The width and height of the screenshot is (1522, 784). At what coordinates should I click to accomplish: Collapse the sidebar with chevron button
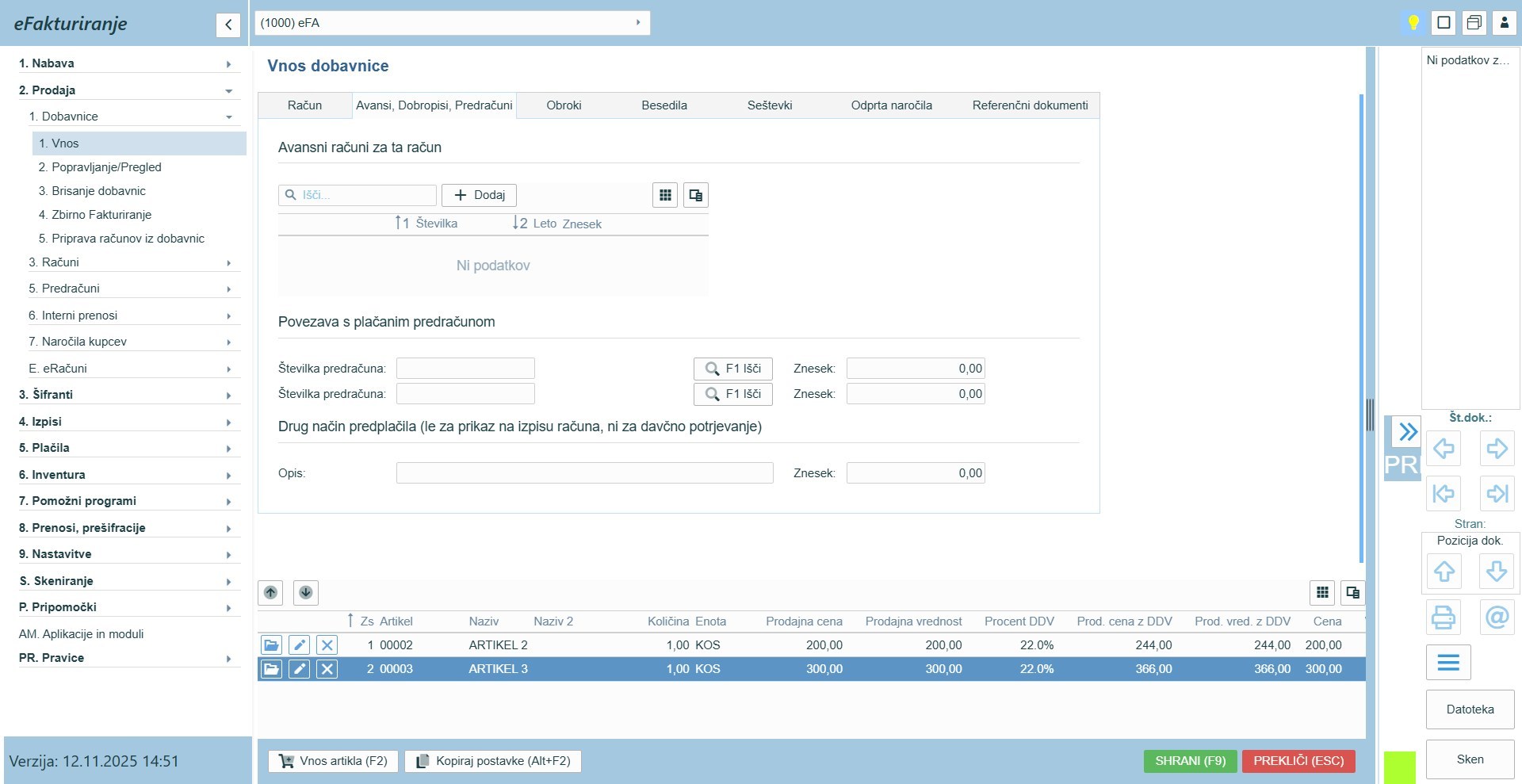(x=228, y=25)
